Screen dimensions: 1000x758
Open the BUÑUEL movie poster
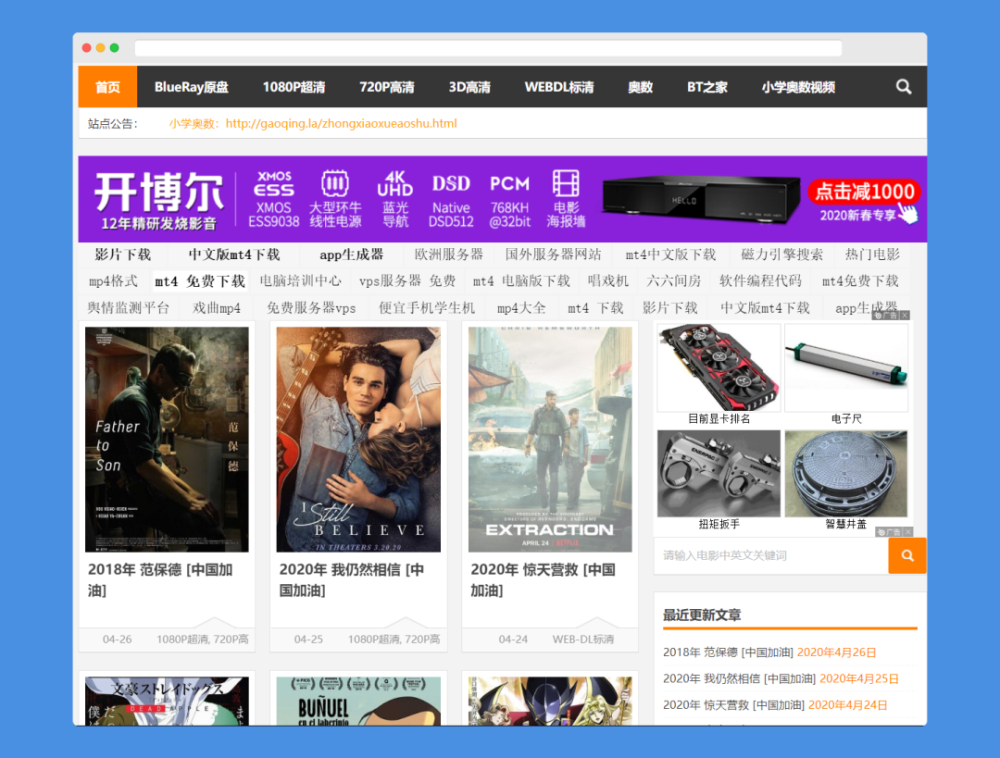point(358,701)
